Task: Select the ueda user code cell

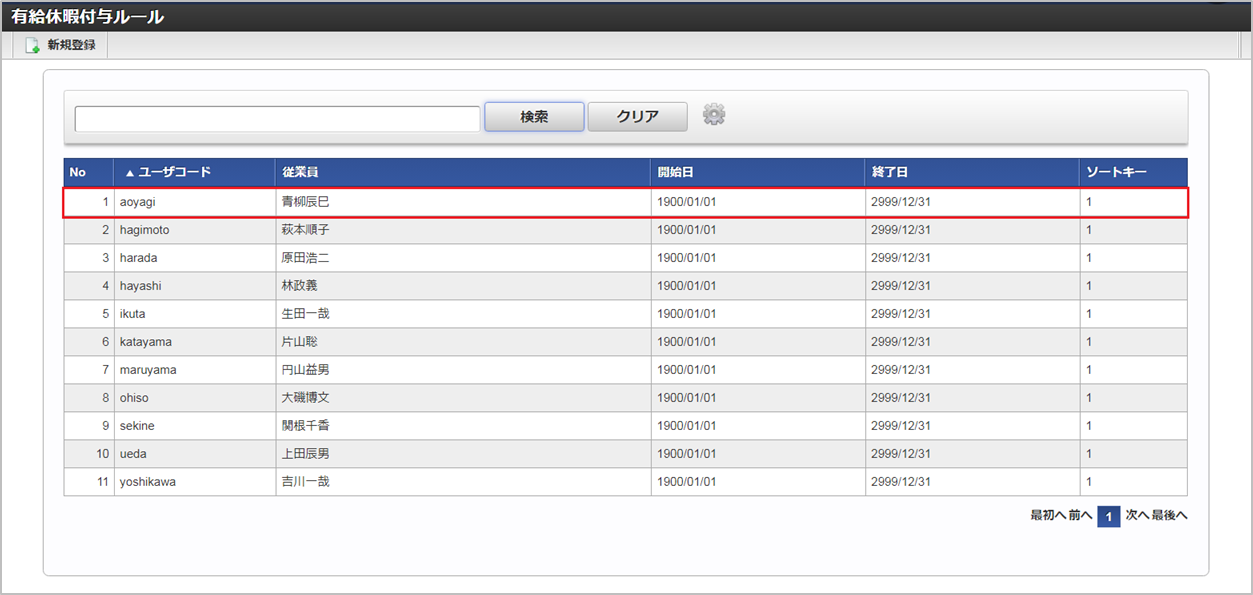Action: 195,454
